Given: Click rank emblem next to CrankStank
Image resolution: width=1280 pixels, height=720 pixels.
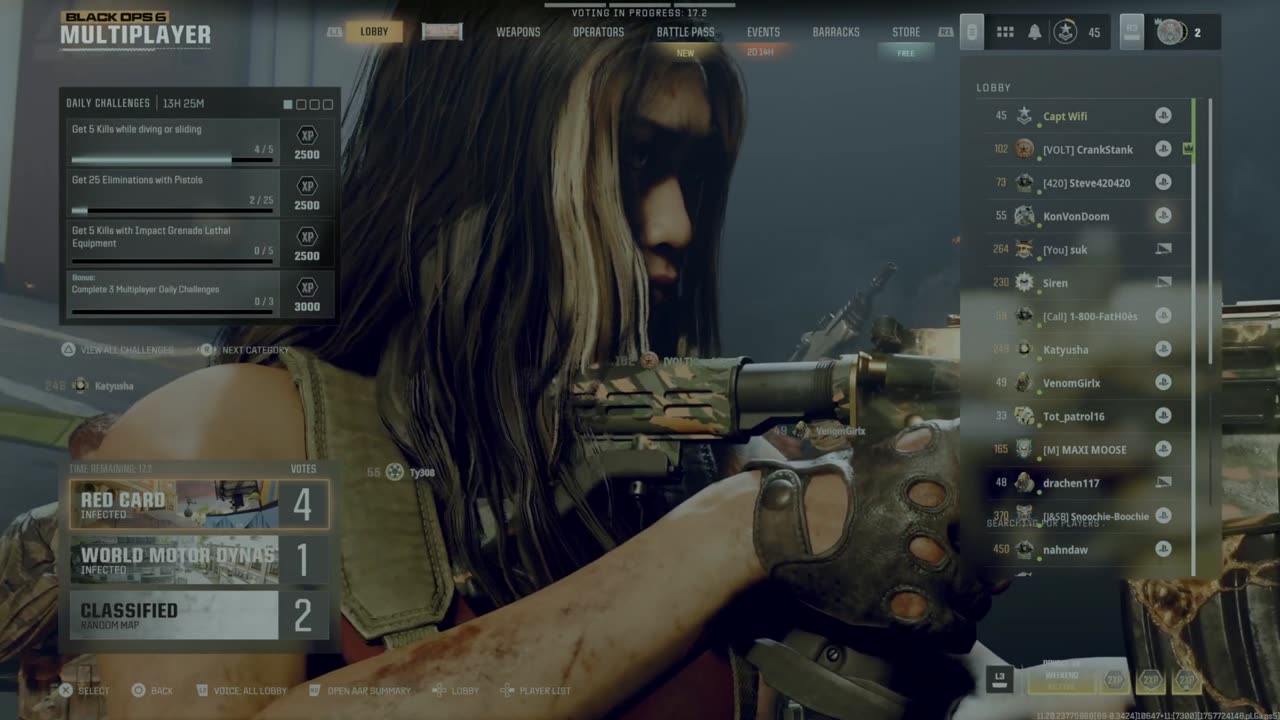Looking at the screenshot, I should 1024,149.
